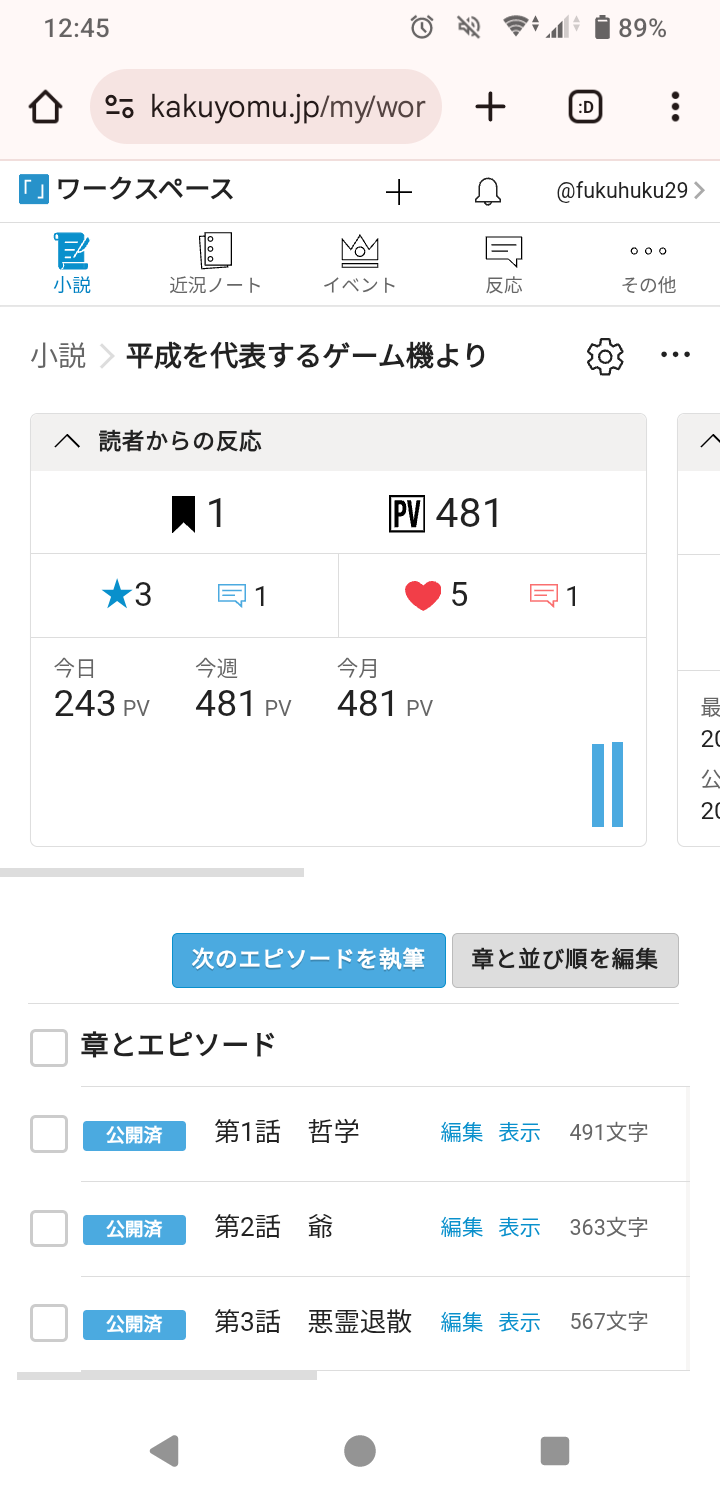Click 編集 for 第2話 爺
Screen dimensions: 720x1496
click(461, 1228)
